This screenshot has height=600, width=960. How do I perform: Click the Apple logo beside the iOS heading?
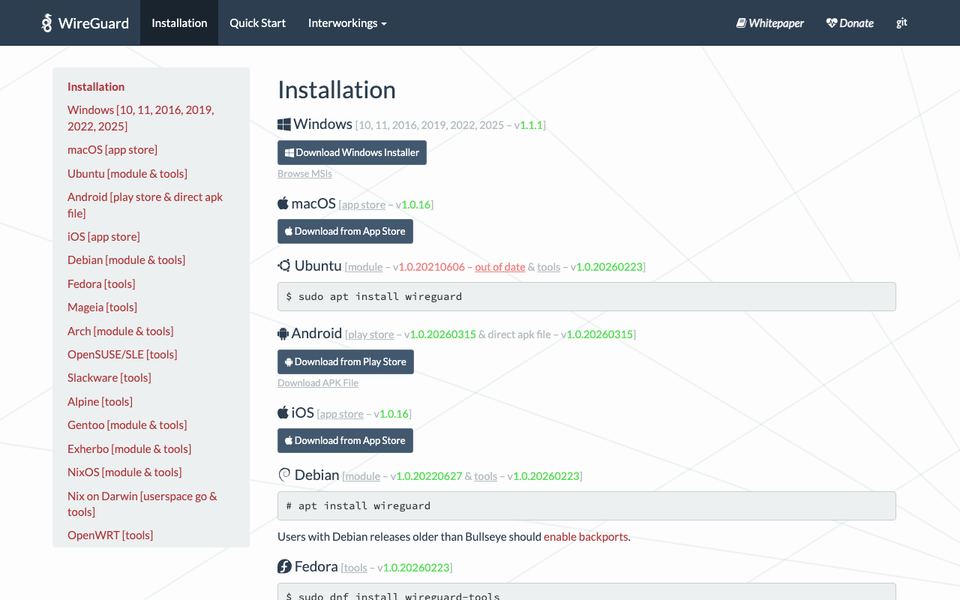[282, 412]
